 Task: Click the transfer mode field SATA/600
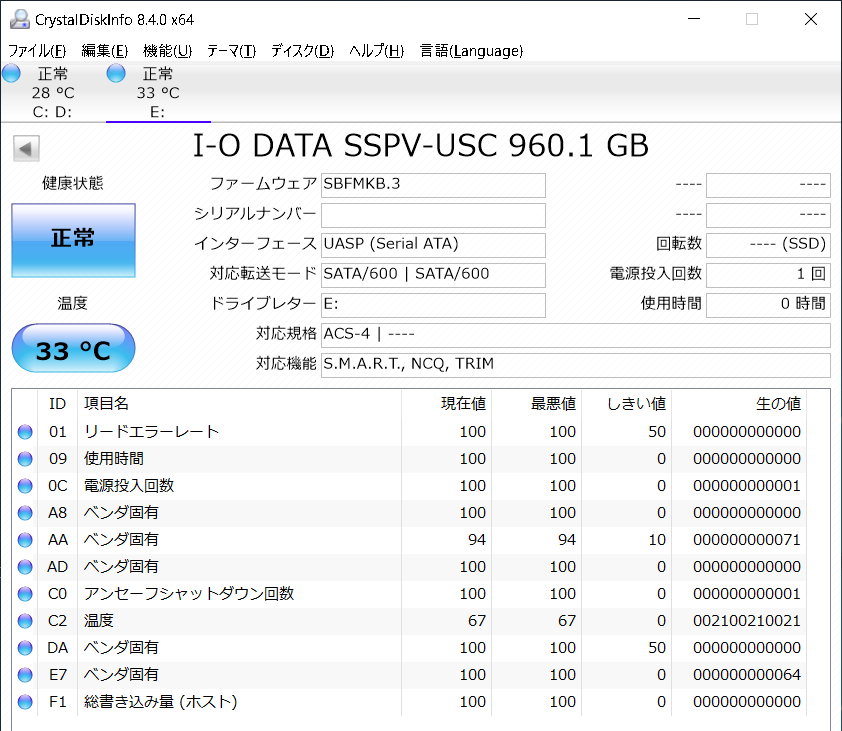point(433,275)
